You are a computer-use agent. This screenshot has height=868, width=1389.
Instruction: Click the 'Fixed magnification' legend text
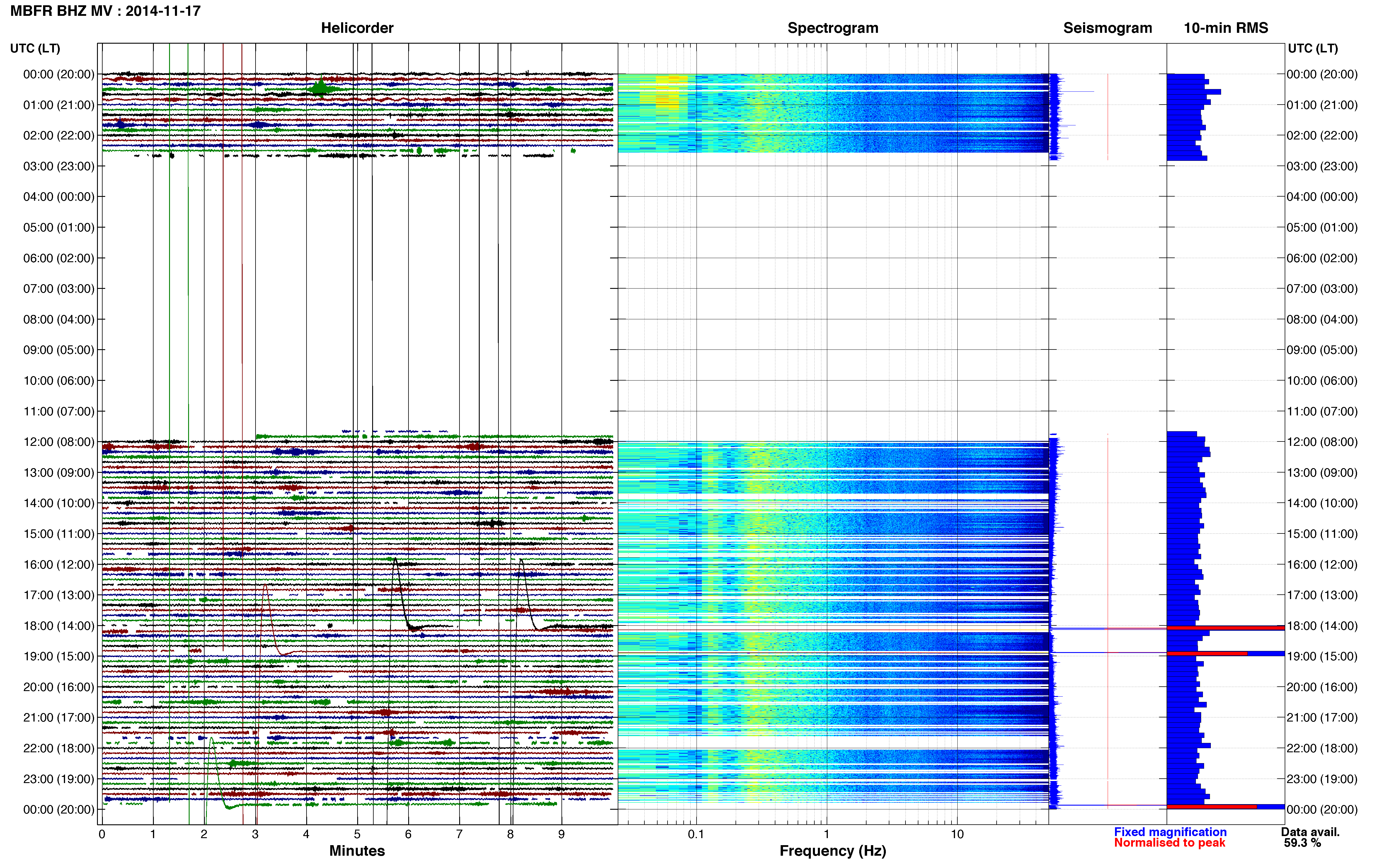1170,832
